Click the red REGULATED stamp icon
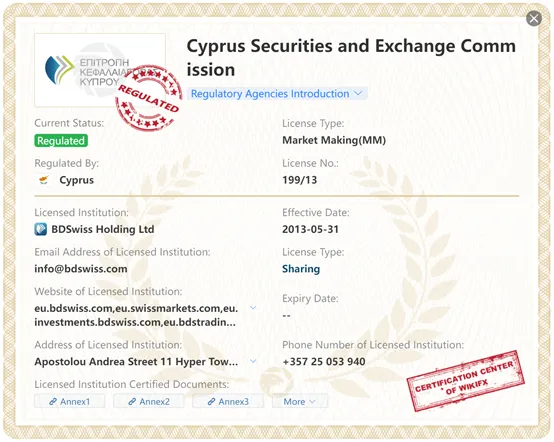This screenshot has height=442, width=554. pos(149,98)
